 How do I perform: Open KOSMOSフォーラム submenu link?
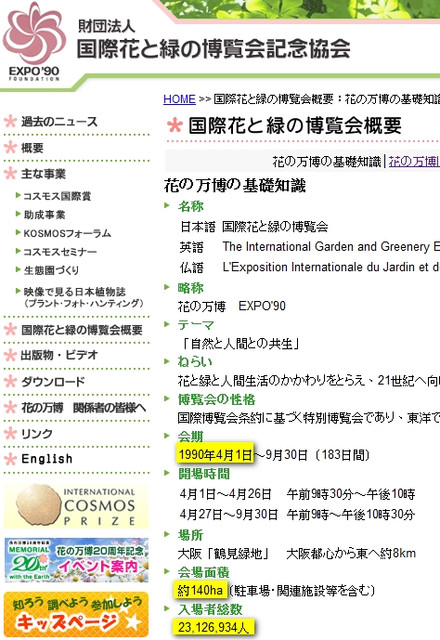point(67,233)
